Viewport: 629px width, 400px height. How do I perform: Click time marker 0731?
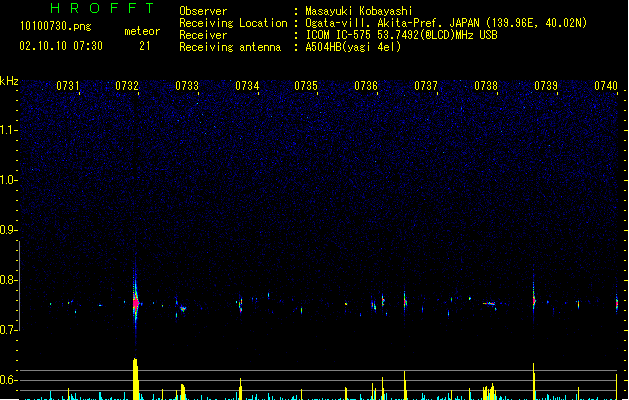(x=67, y=86)
